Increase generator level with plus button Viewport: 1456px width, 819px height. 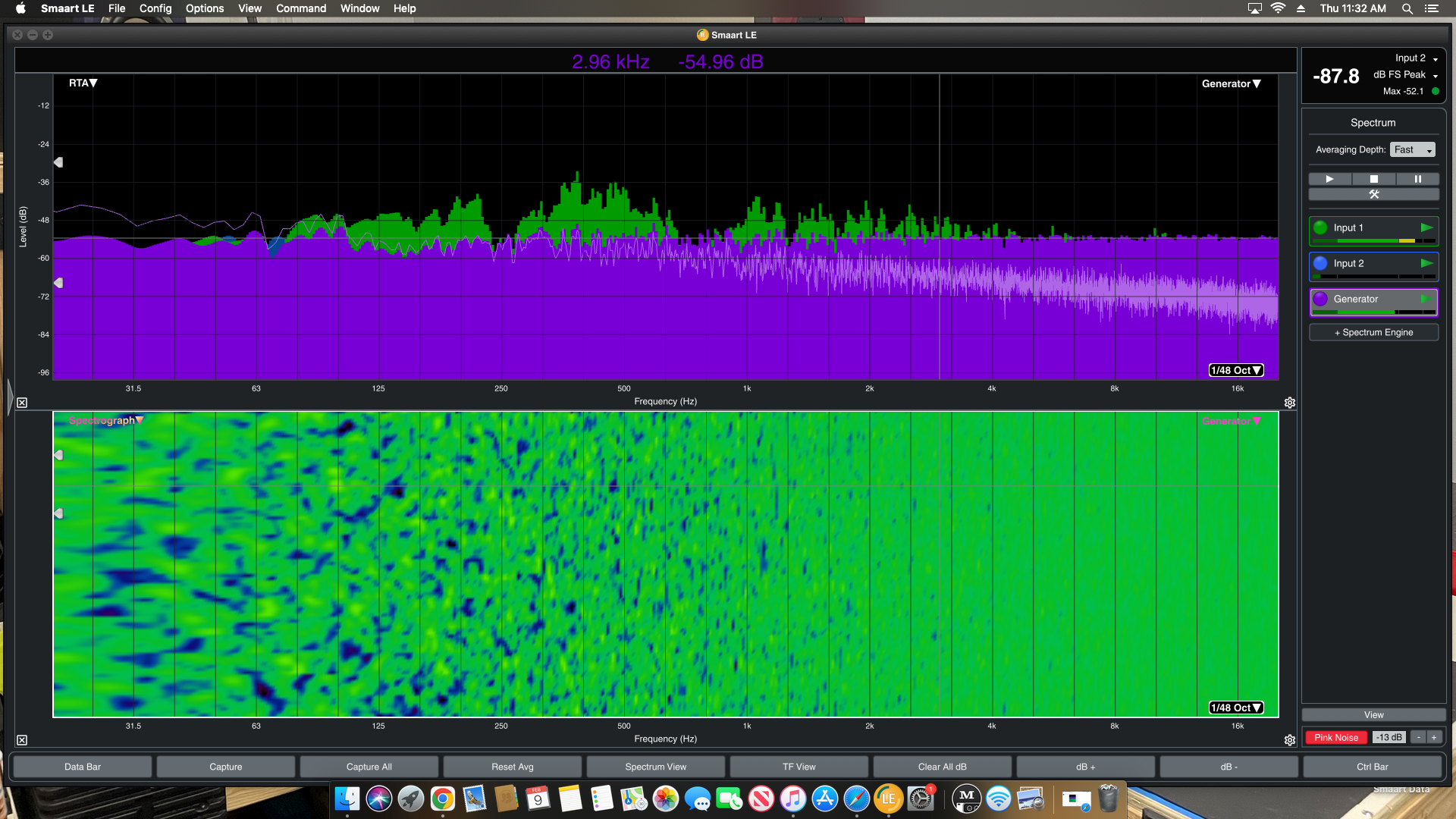click(1434, 737)
